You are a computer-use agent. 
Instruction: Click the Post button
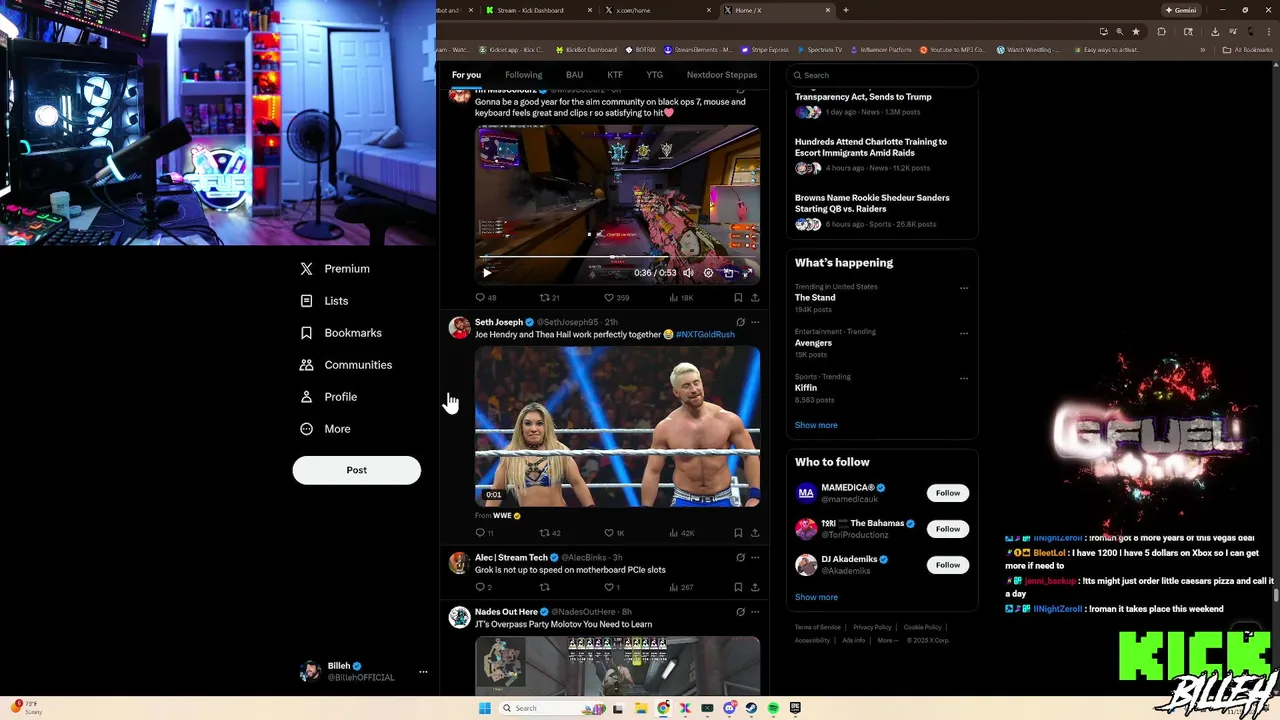[356, 470]
